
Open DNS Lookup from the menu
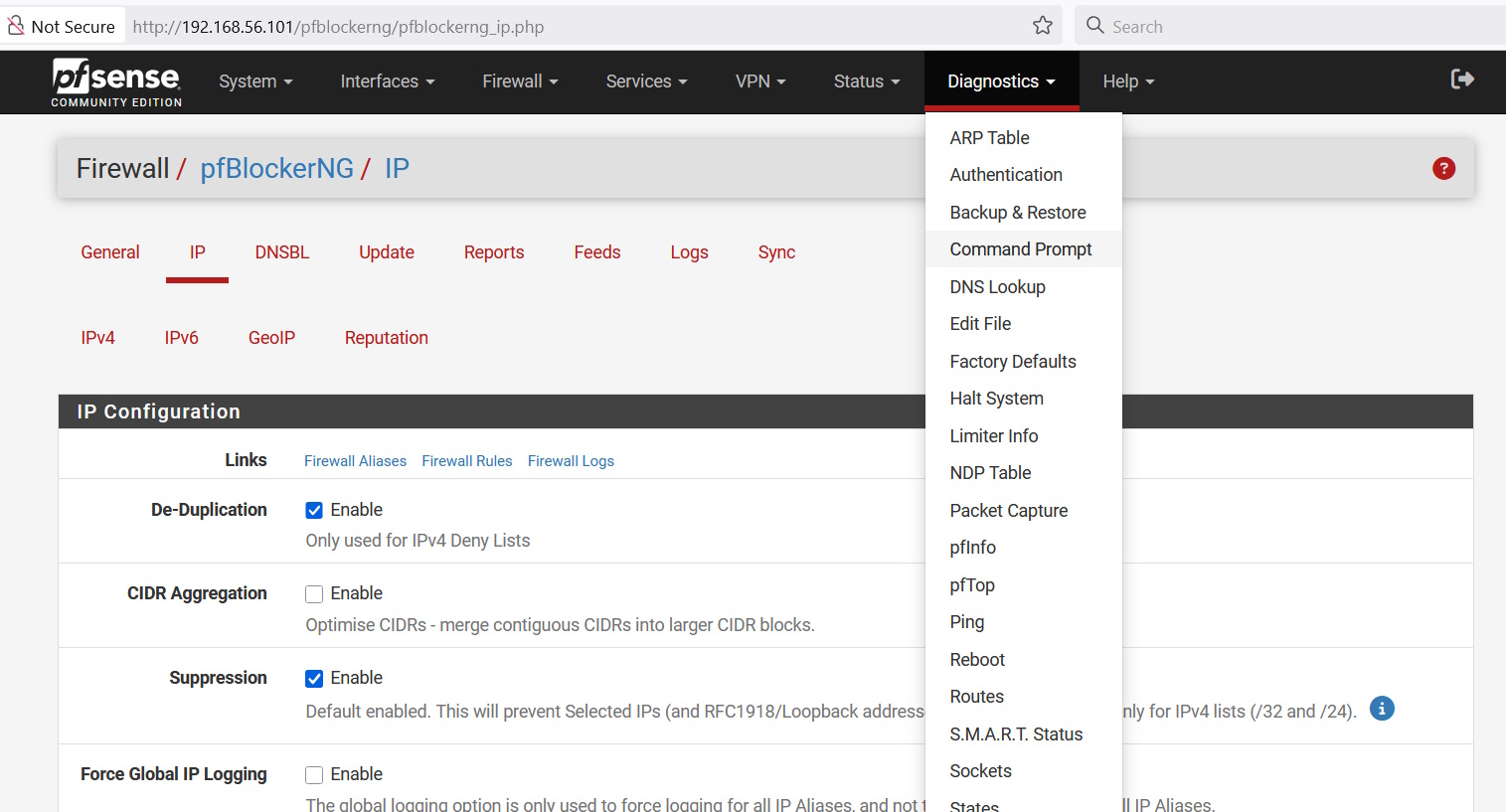coord(1024,287)
